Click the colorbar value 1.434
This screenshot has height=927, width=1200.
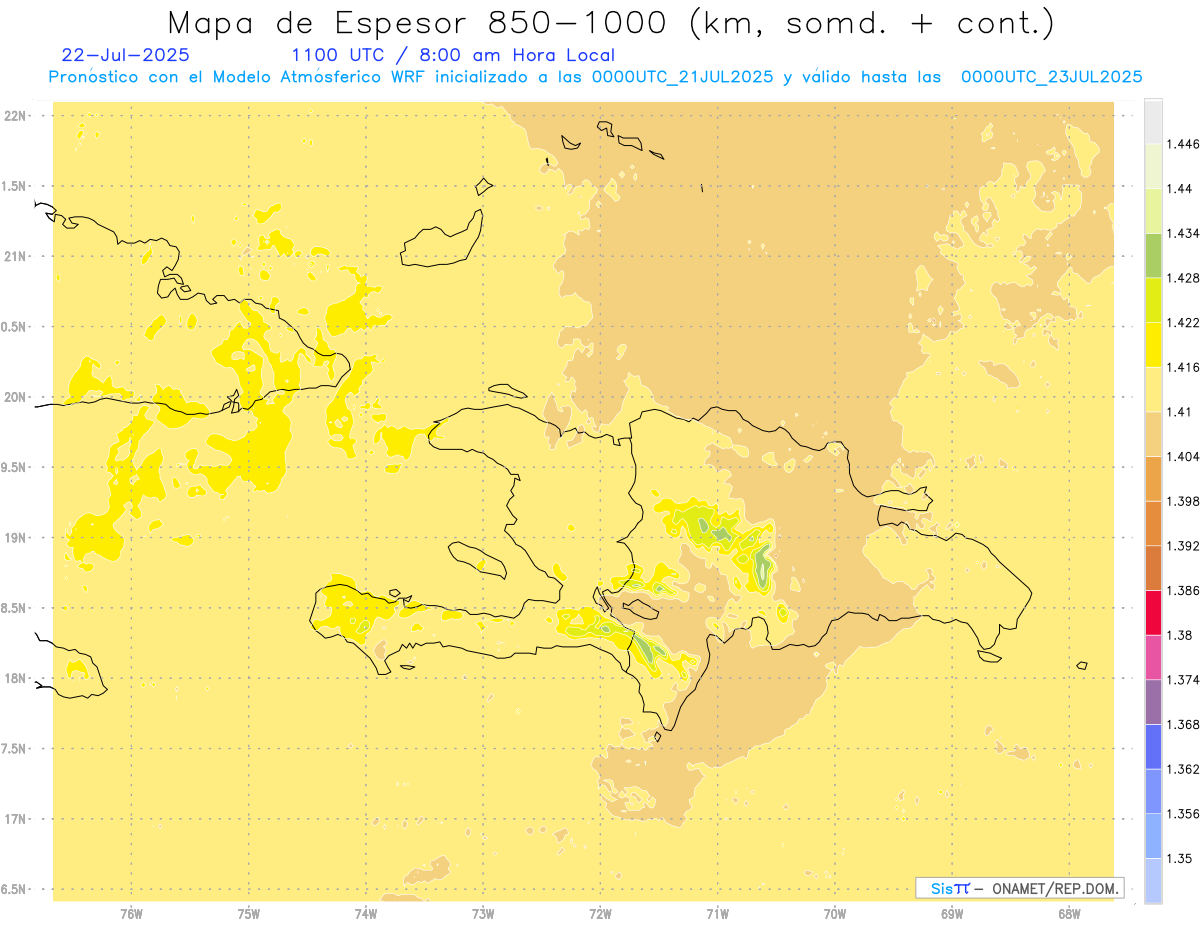(x=1183, y=233)
